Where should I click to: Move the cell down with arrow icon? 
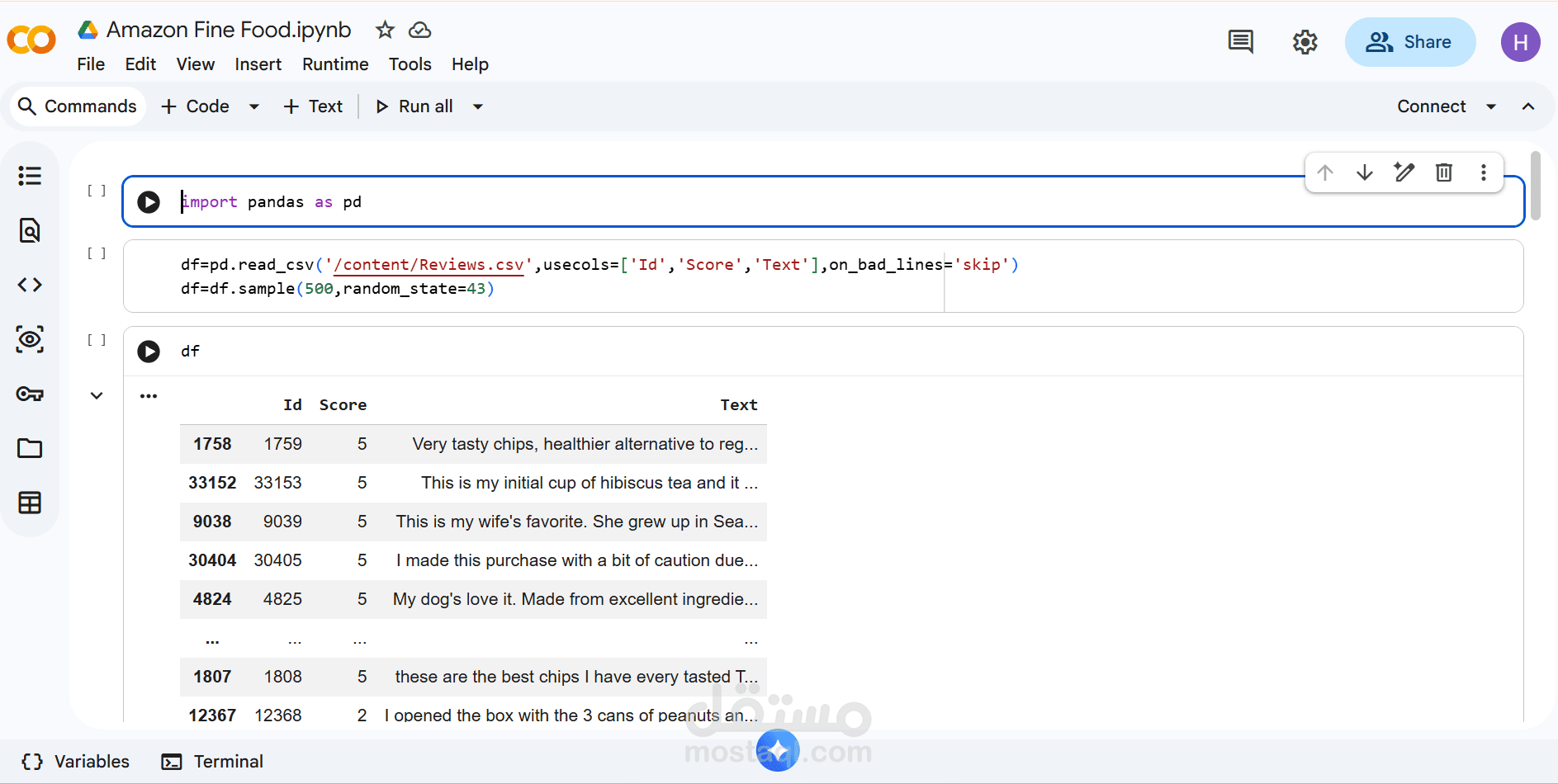click(1365, 172)
